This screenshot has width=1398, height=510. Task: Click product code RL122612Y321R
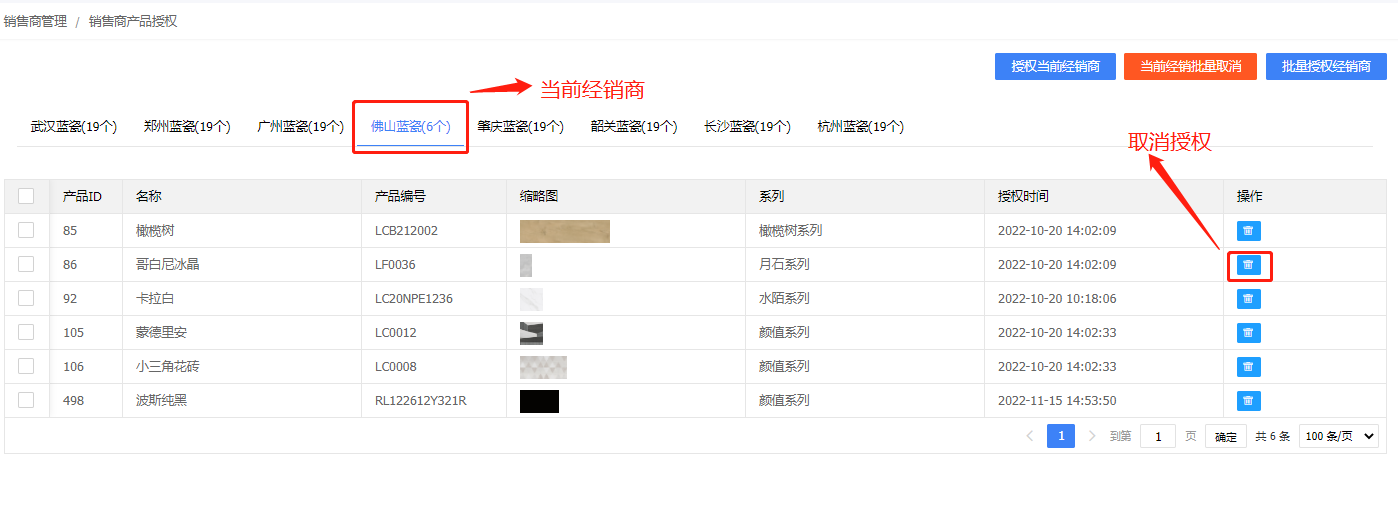[421, 401]
